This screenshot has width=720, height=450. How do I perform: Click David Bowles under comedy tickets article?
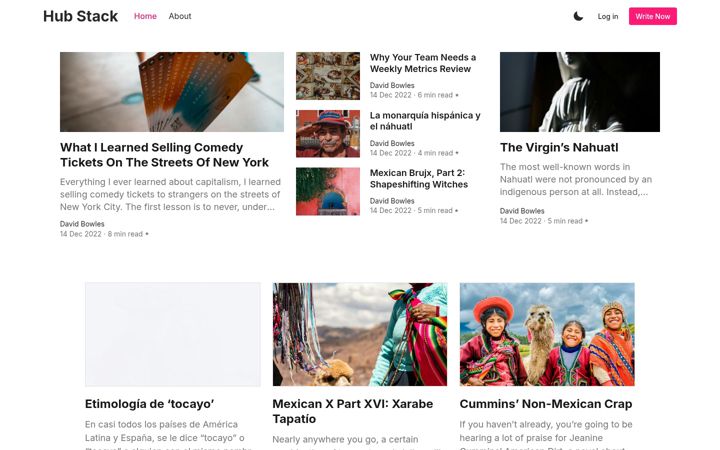[82, 224]
